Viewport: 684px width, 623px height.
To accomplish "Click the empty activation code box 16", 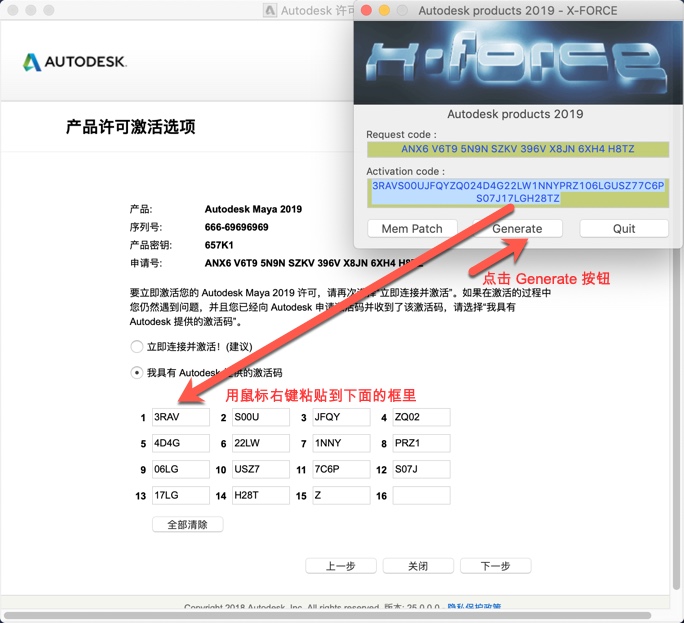I will click(x=421, y=496).
